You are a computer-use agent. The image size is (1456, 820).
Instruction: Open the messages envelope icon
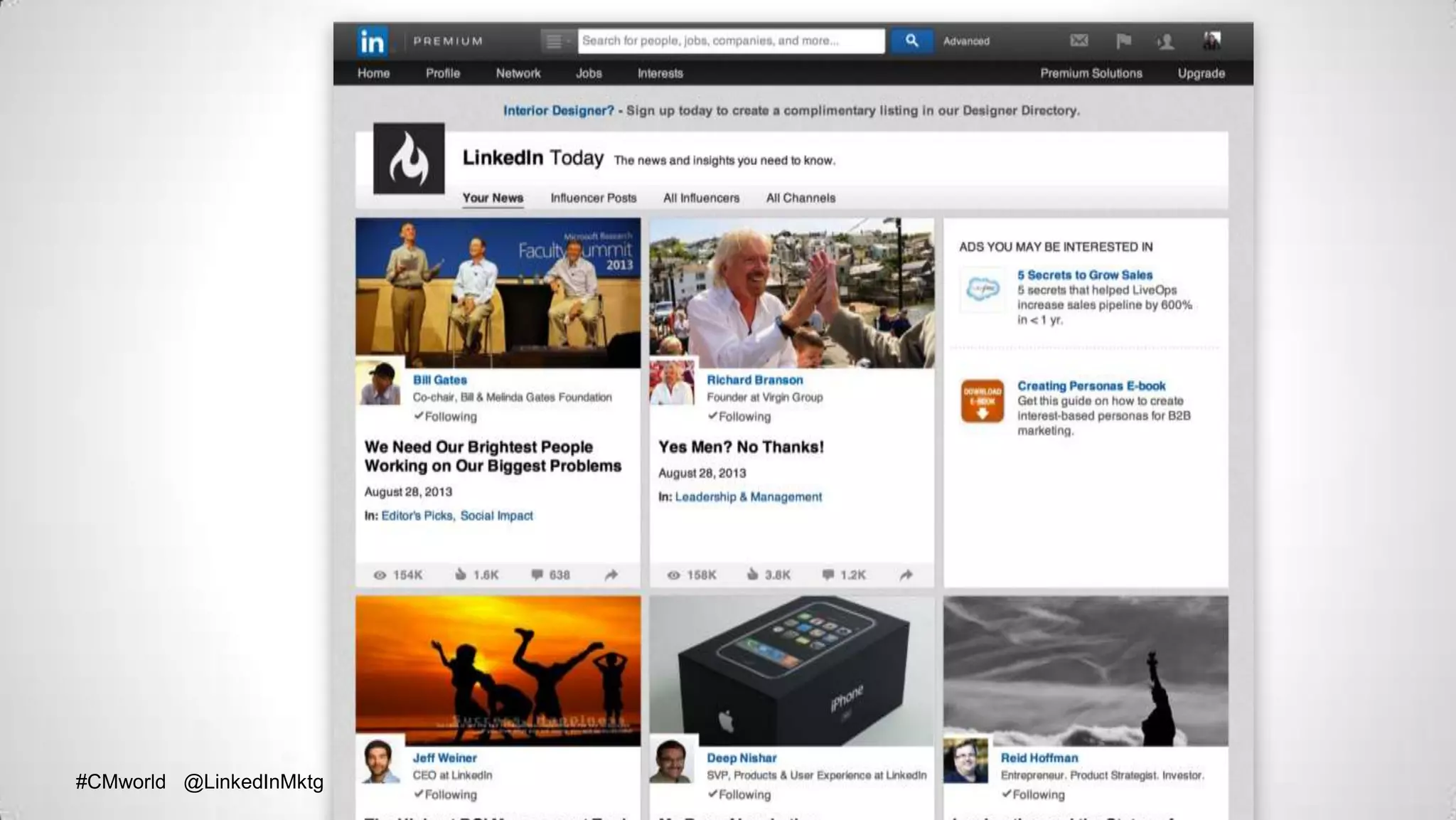[1078, 41]
